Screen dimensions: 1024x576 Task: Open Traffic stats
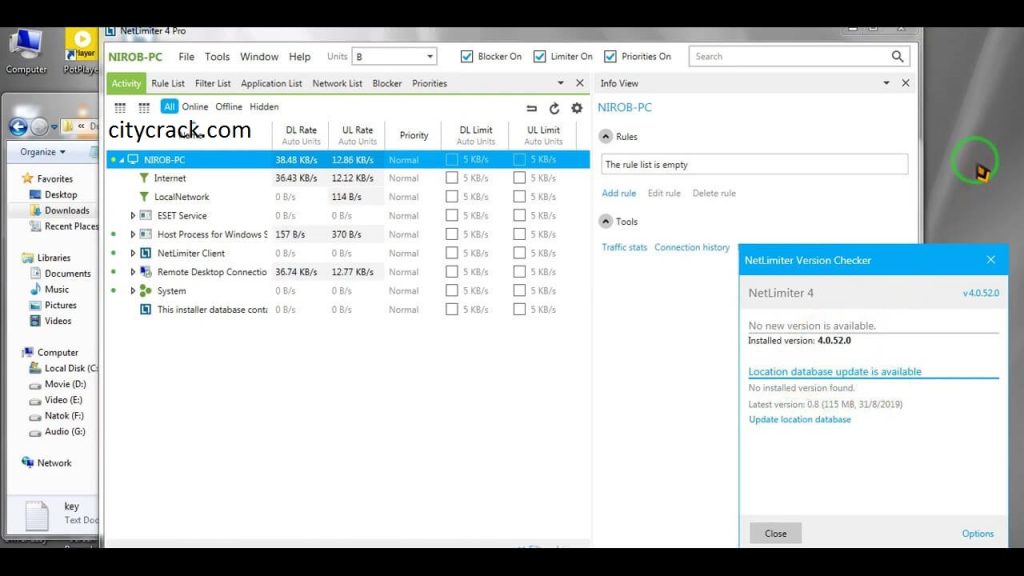click(x=624, y=248)
